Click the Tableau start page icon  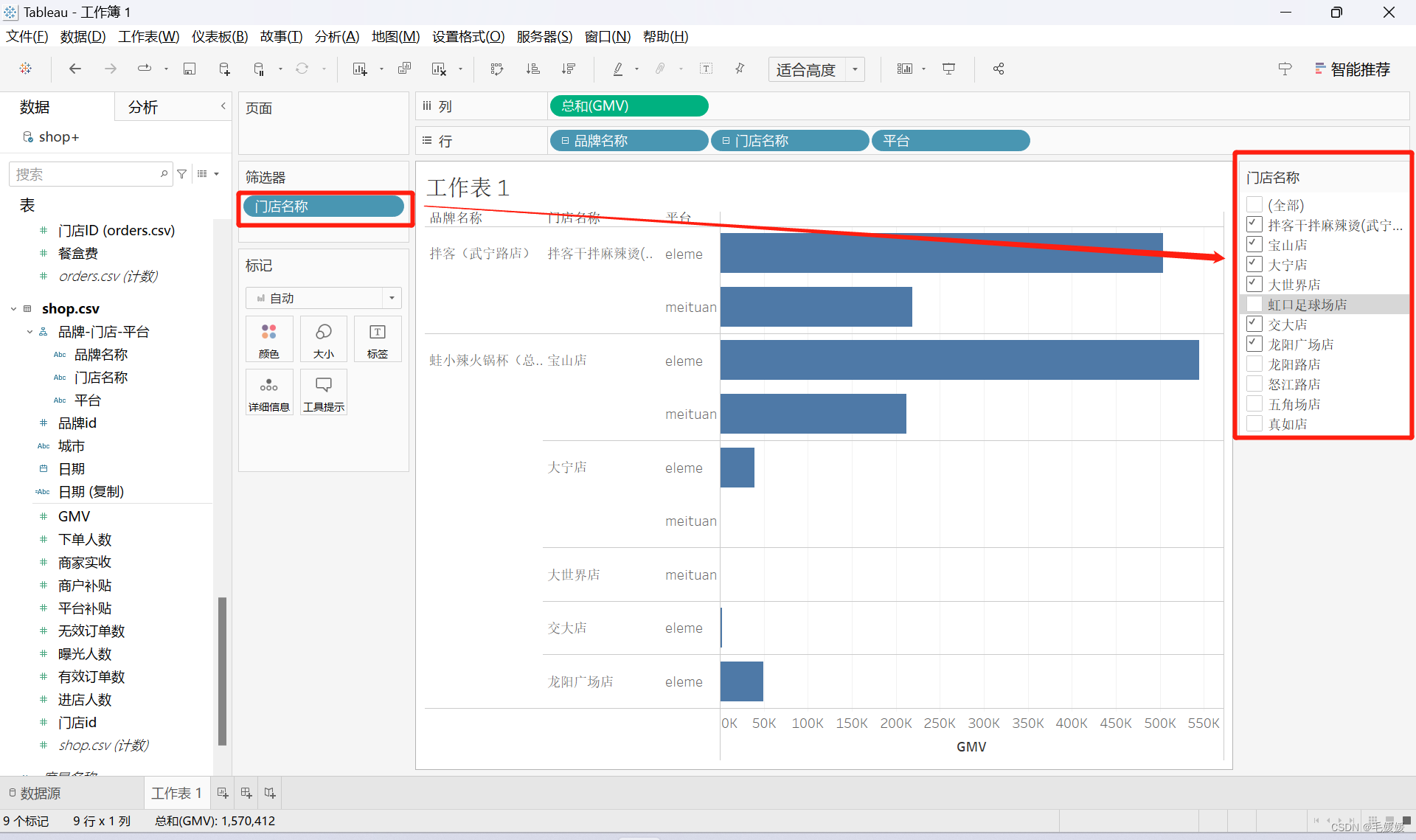click(x=26, y=69)
